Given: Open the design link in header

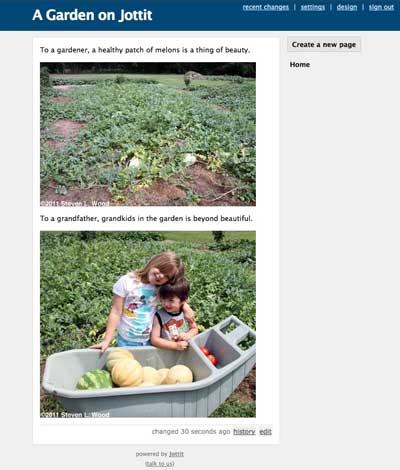Looking at the screenshot, I should point(347,7).
